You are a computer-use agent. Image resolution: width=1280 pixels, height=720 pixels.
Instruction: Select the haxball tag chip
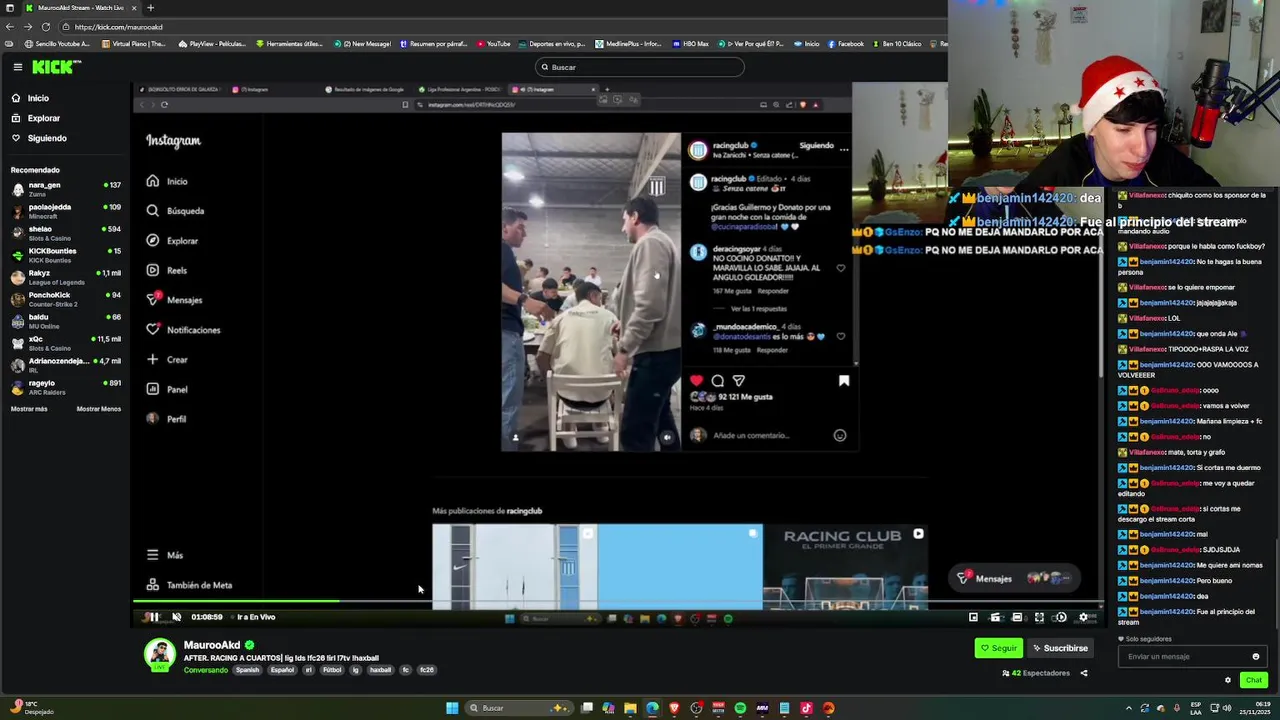(x=381, y=670)
